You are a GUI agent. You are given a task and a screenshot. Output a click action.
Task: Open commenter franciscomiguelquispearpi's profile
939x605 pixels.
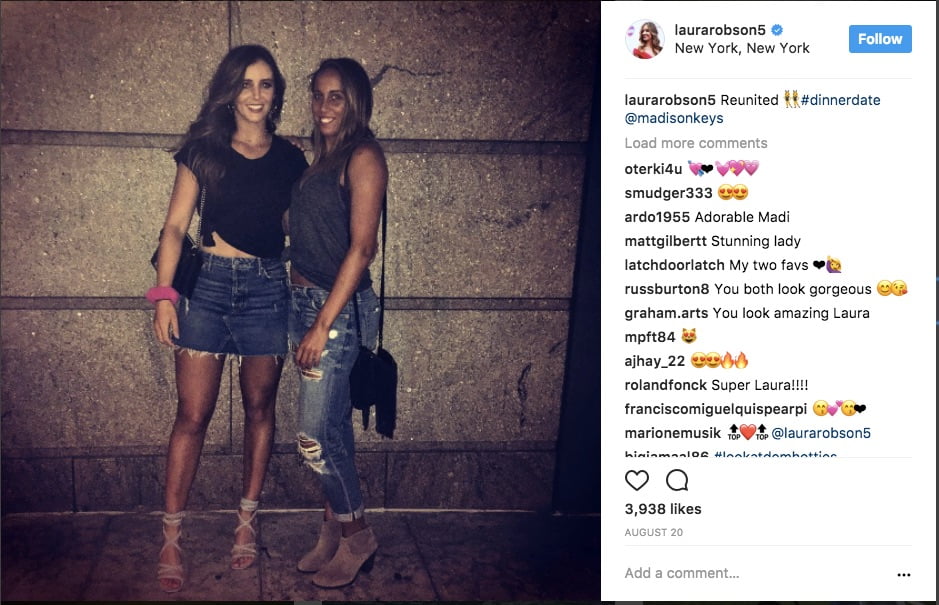coord(716,409)
